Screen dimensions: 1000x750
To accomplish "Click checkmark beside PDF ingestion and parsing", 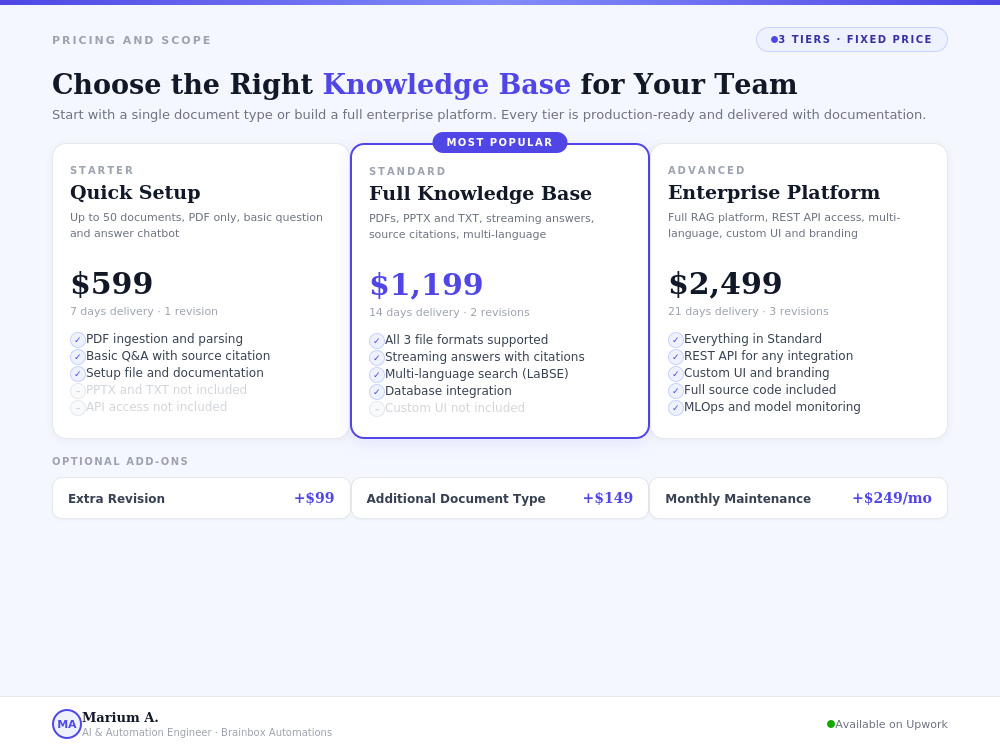I will 78,339.
